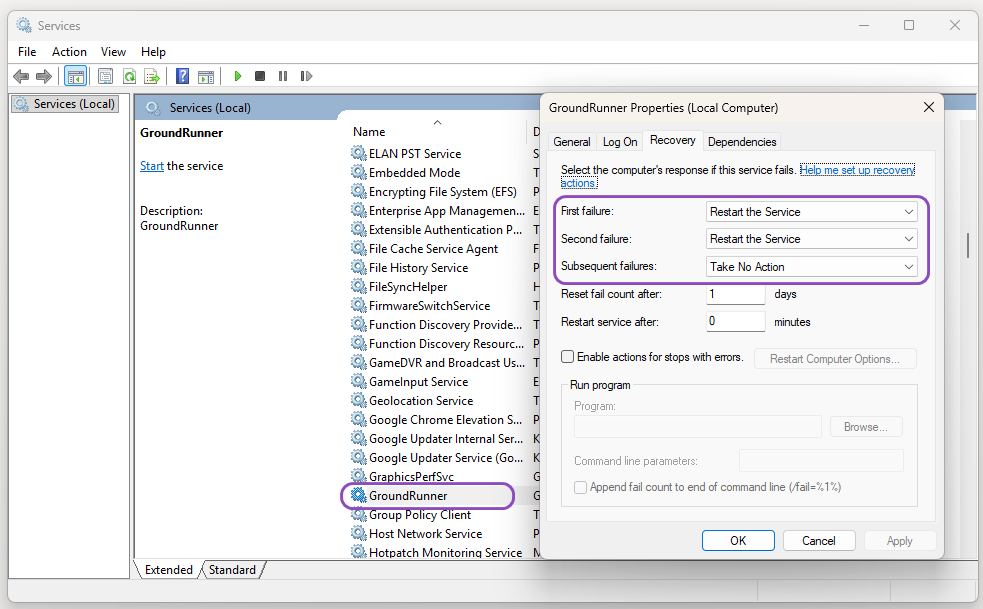Click the Forward arrow toolbar icon
The width and height of the screenshot is (983, 609).
click(44, 77)
